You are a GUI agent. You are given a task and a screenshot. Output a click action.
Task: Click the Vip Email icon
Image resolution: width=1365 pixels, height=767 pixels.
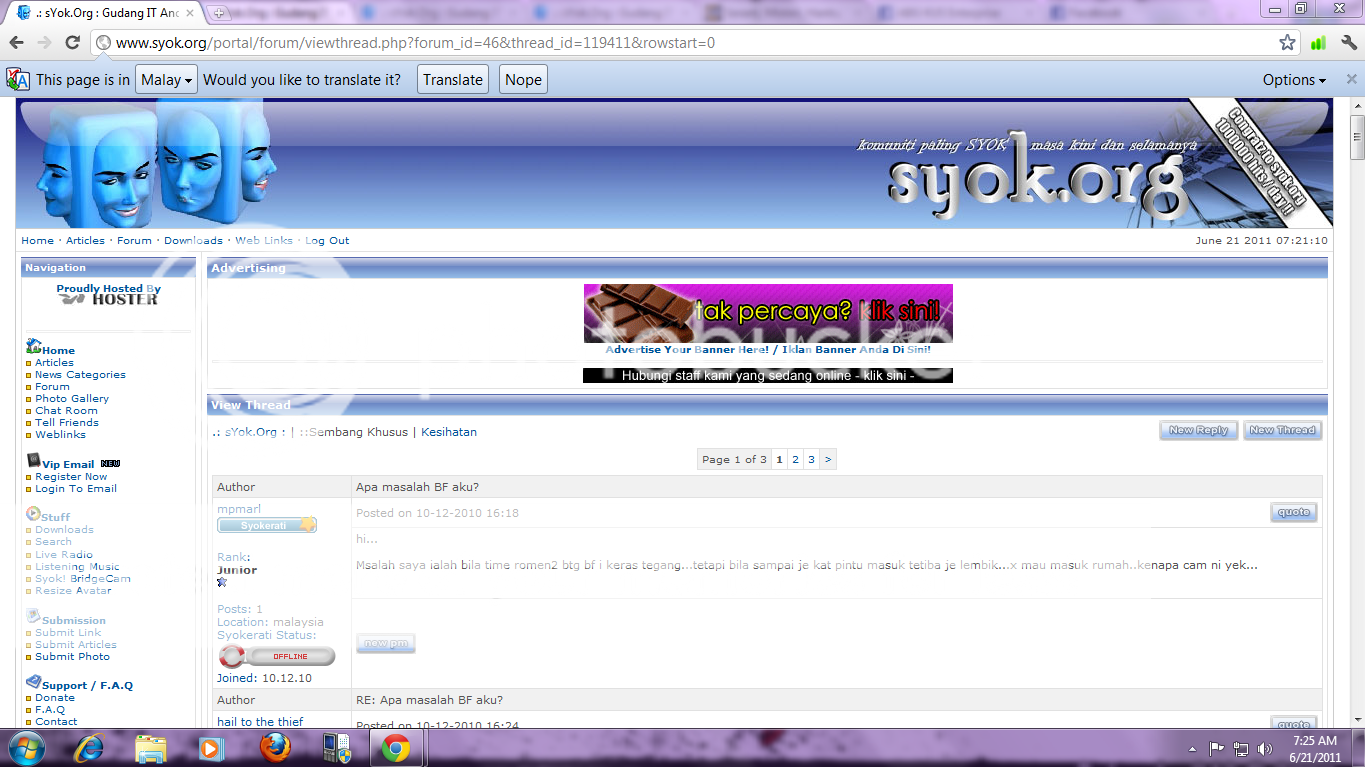point(33,461)
